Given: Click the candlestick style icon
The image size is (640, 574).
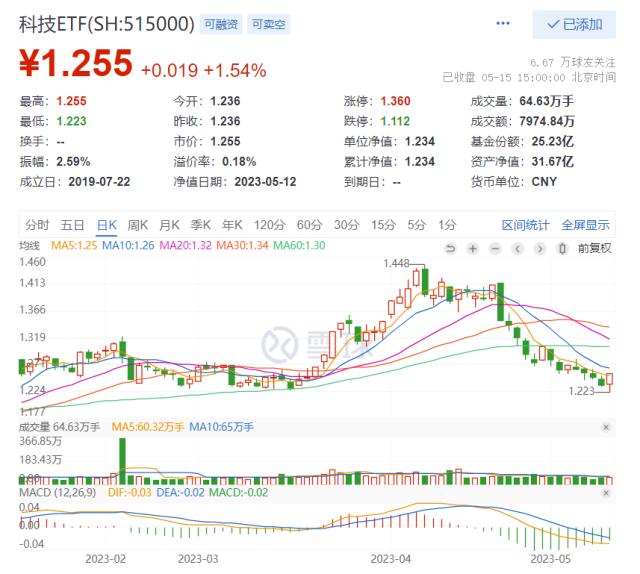Looking at the screenshot, I should click(562, 248).
